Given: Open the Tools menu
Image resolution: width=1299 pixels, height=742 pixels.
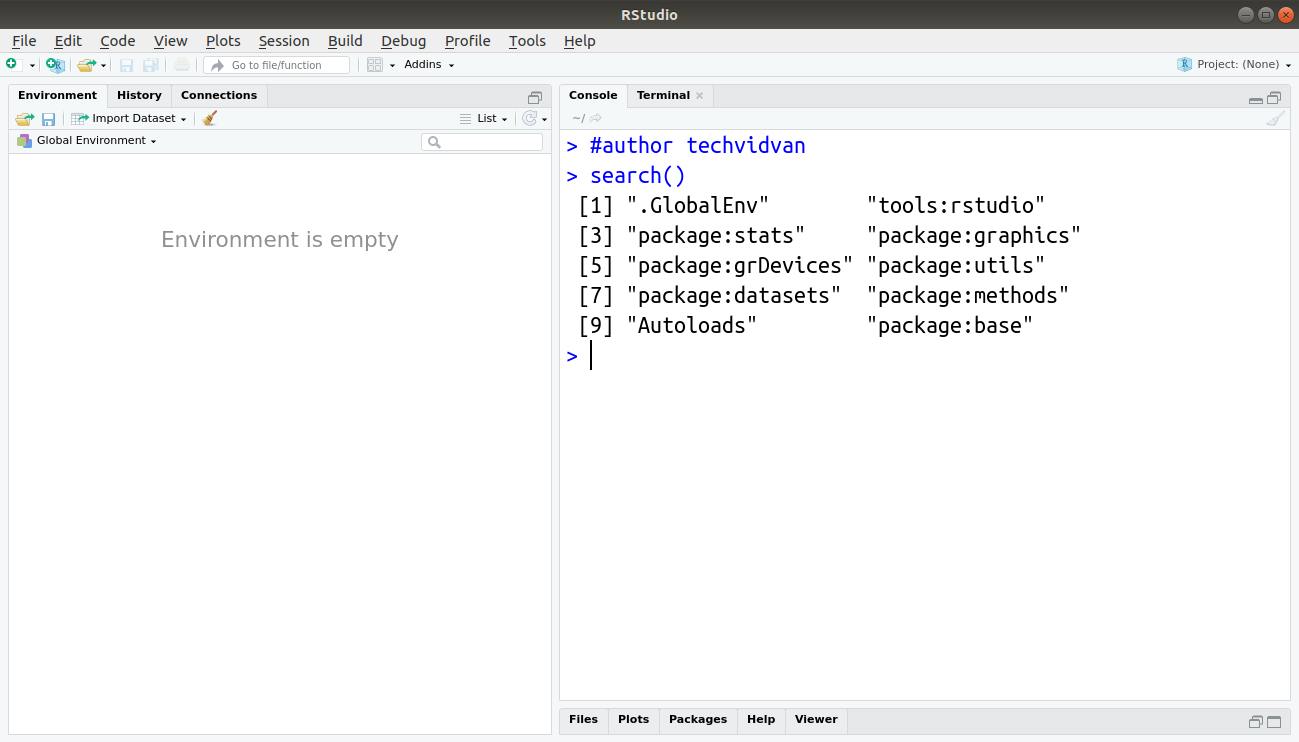Looking at the screenshot, I should (526, 41).
